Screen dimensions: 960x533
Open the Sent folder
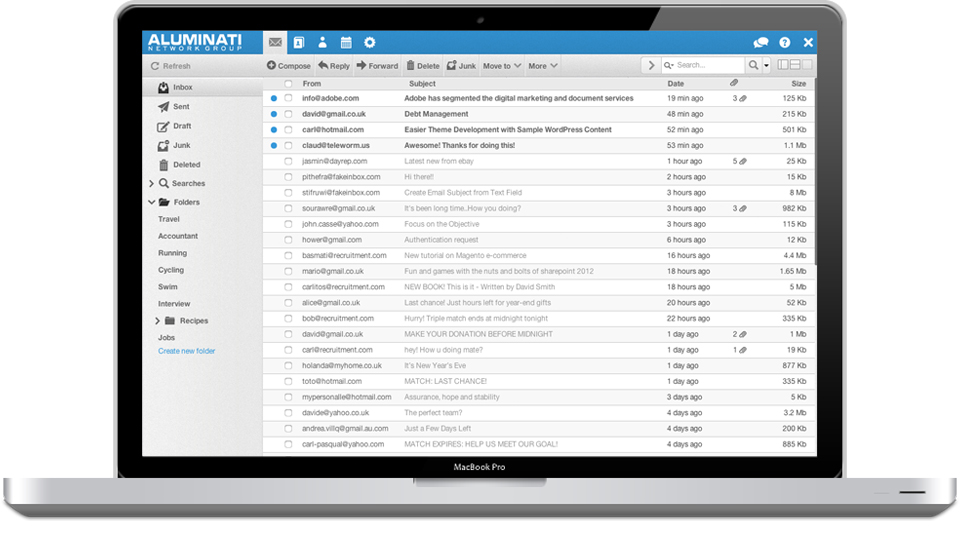[x=180, y=107]
